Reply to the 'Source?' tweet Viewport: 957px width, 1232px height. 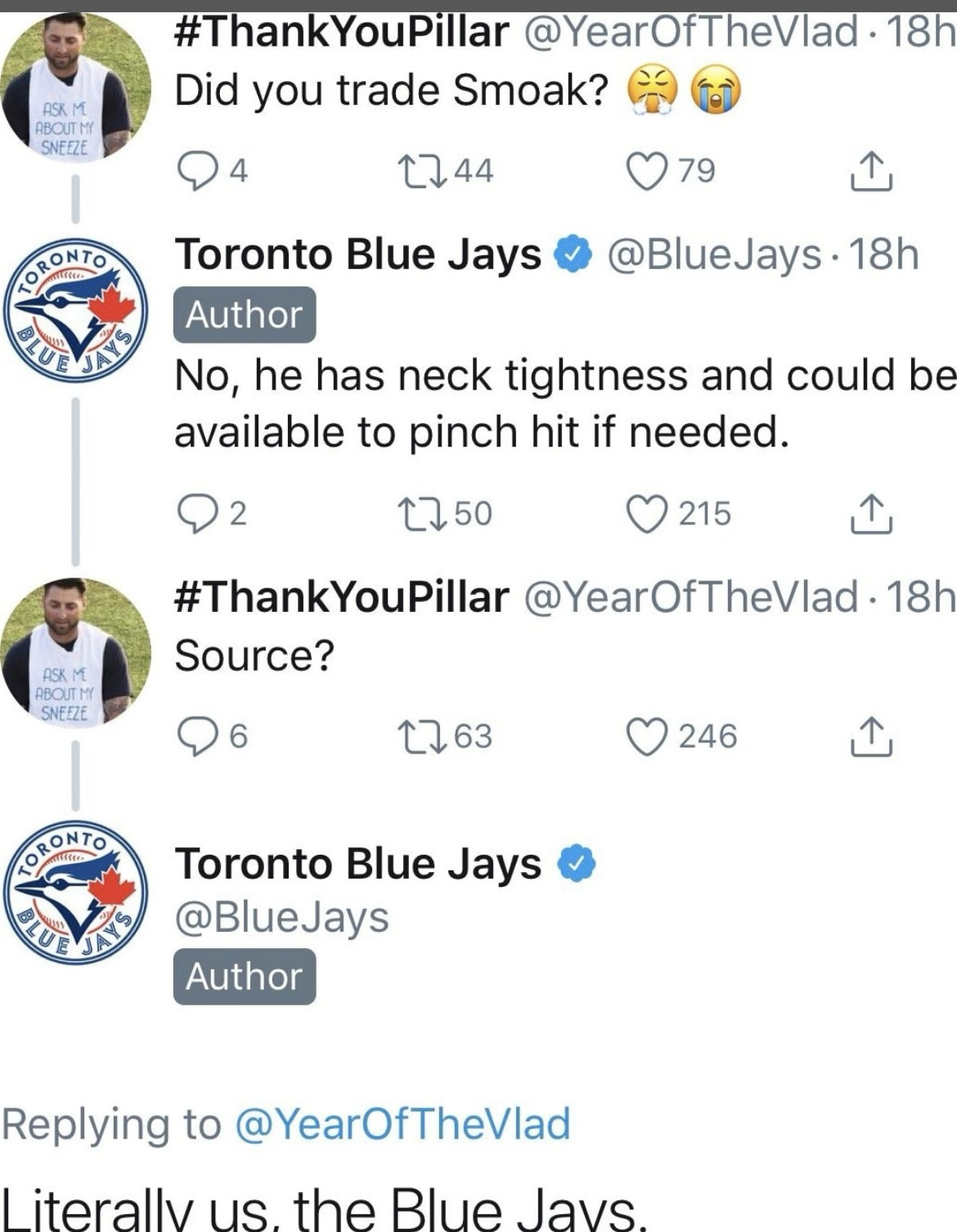[x=195, y=736]
